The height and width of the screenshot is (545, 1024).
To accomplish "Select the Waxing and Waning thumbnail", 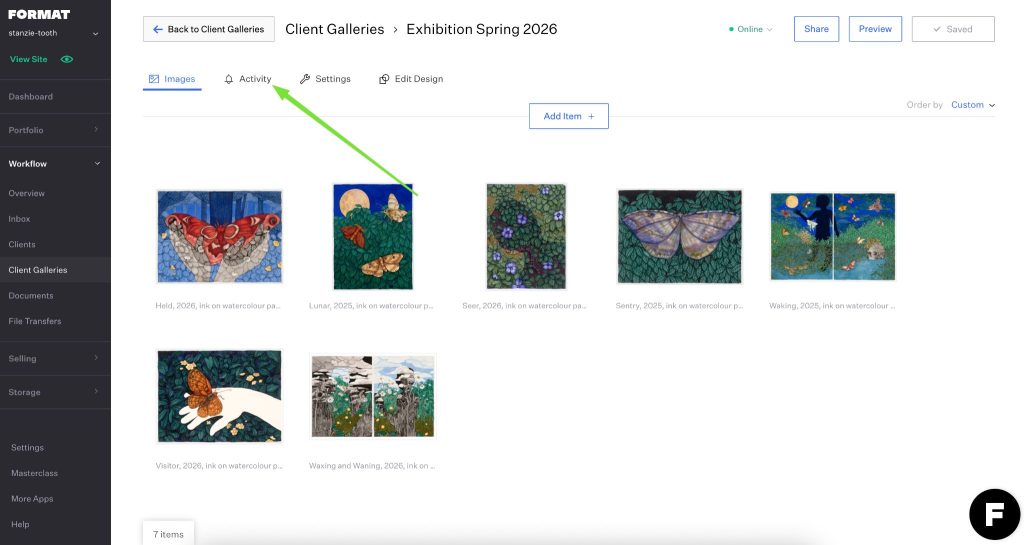I will [373, 396].
